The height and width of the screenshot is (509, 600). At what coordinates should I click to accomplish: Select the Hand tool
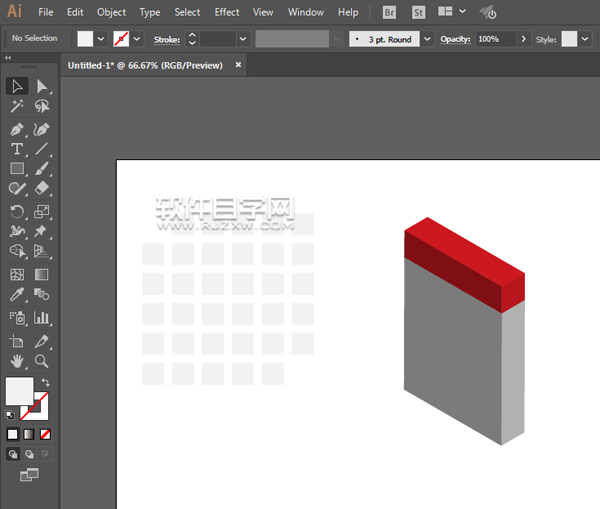click(17, 360)
